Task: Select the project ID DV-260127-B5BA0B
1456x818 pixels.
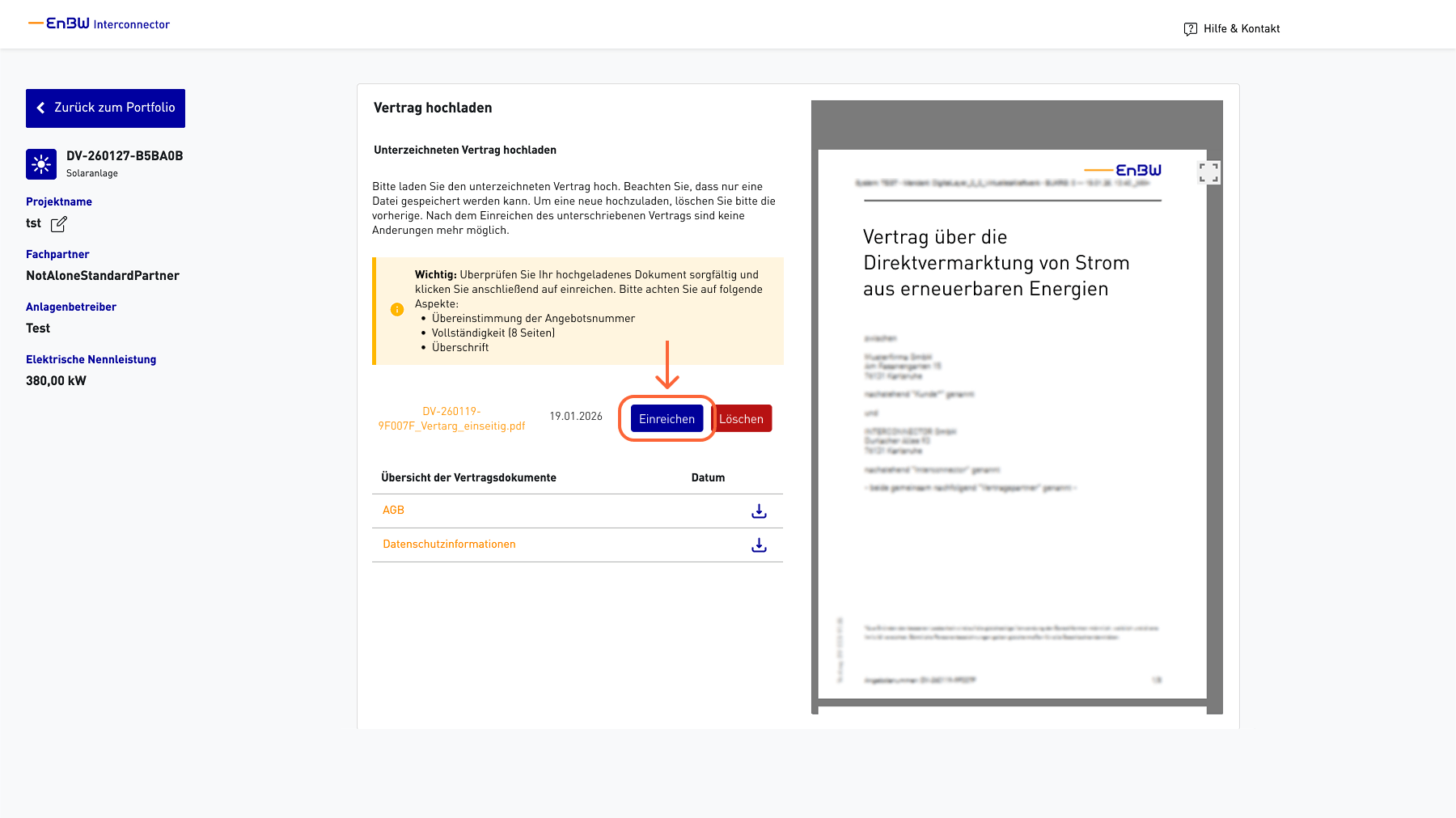Action: 125,155
